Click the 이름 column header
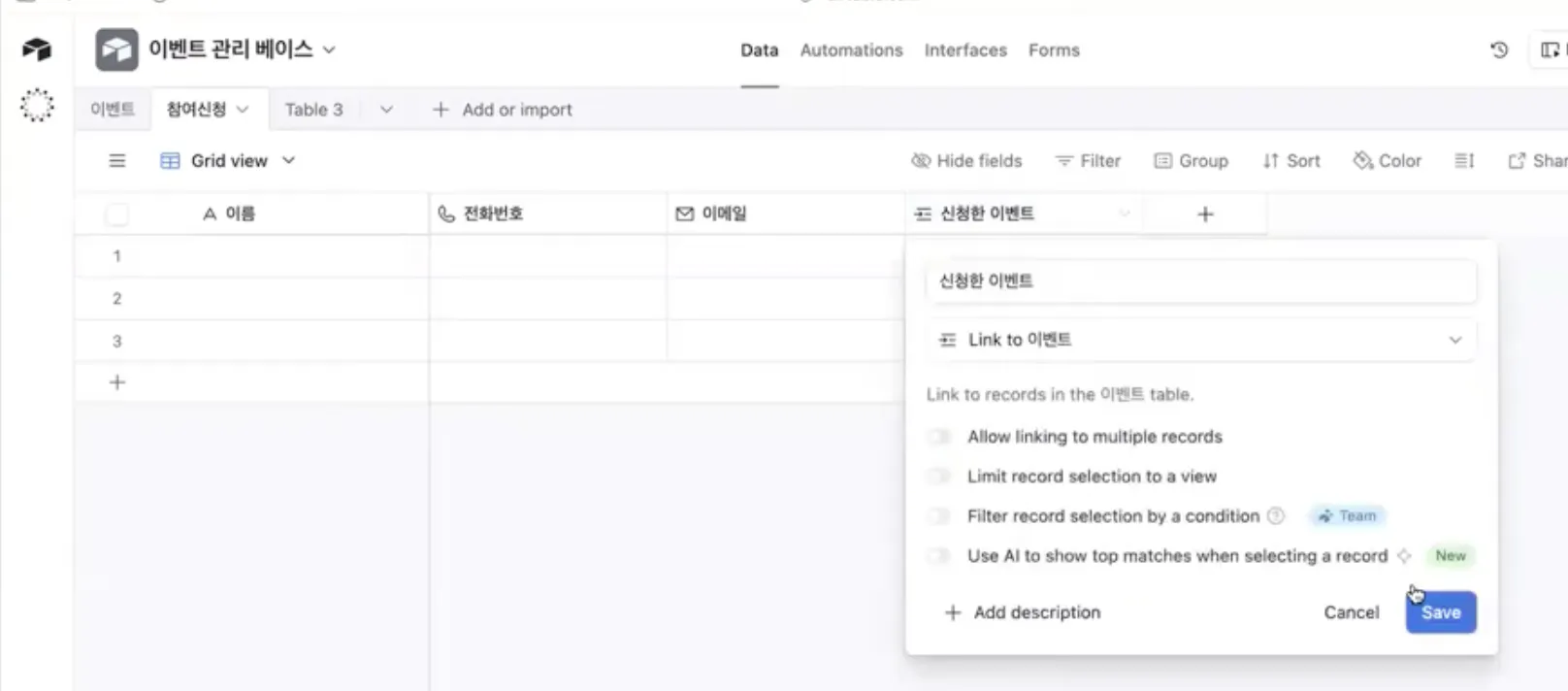 (252, 214)
